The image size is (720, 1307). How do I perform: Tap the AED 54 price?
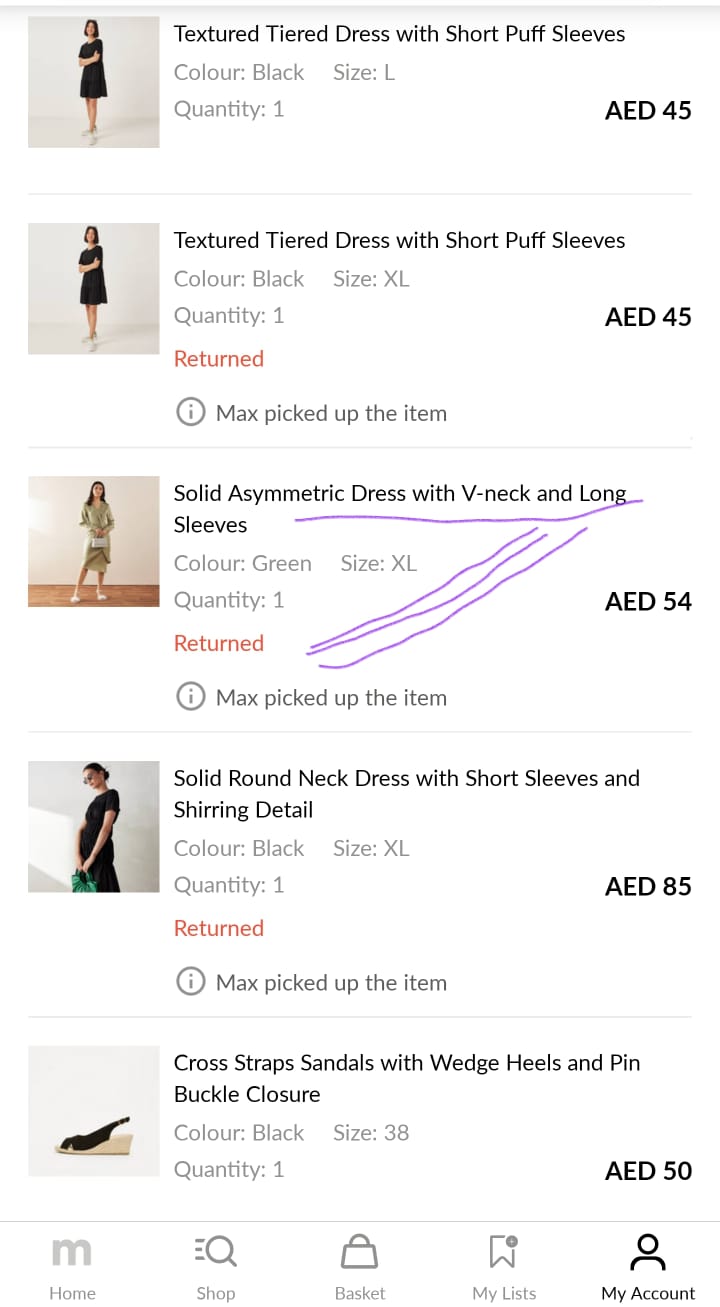pos(648,601)
